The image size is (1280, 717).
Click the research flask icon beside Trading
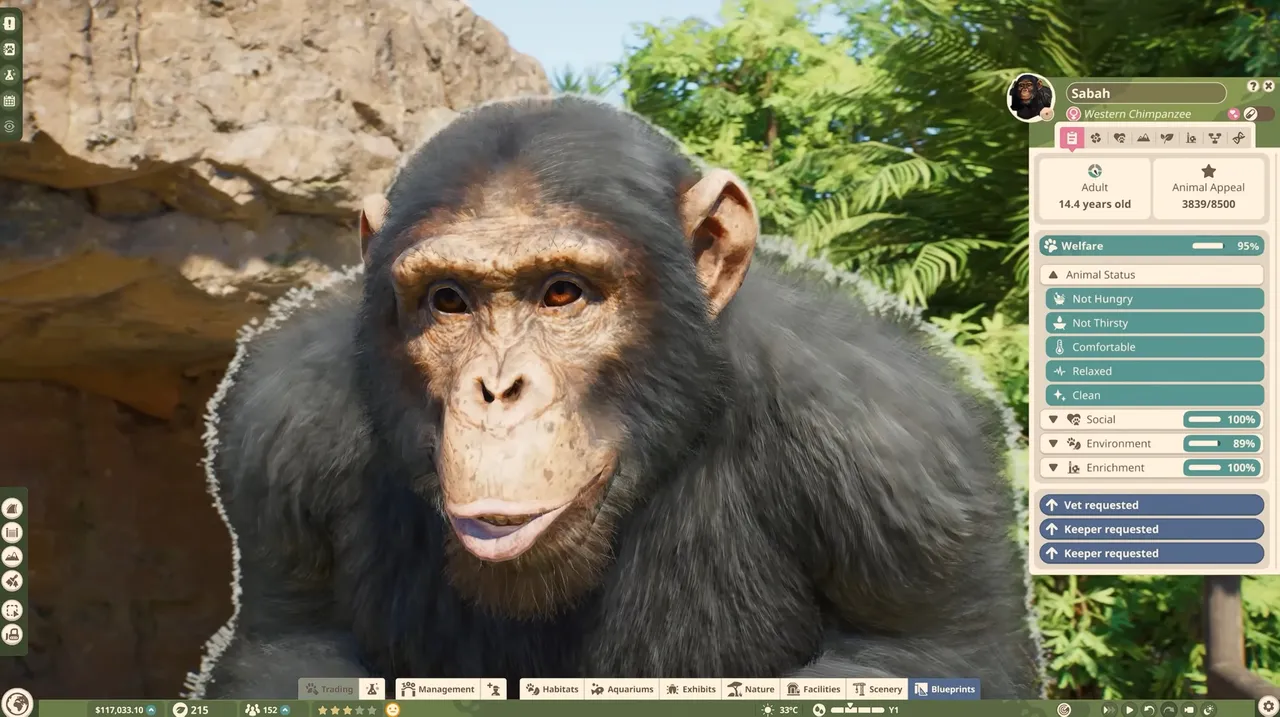coord(372,689)
